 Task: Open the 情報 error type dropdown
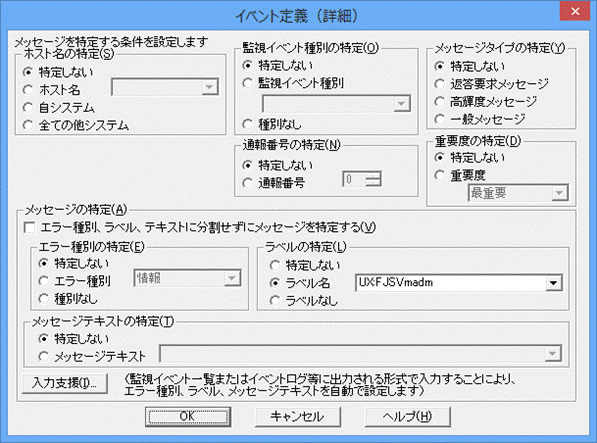pos(187,278)
